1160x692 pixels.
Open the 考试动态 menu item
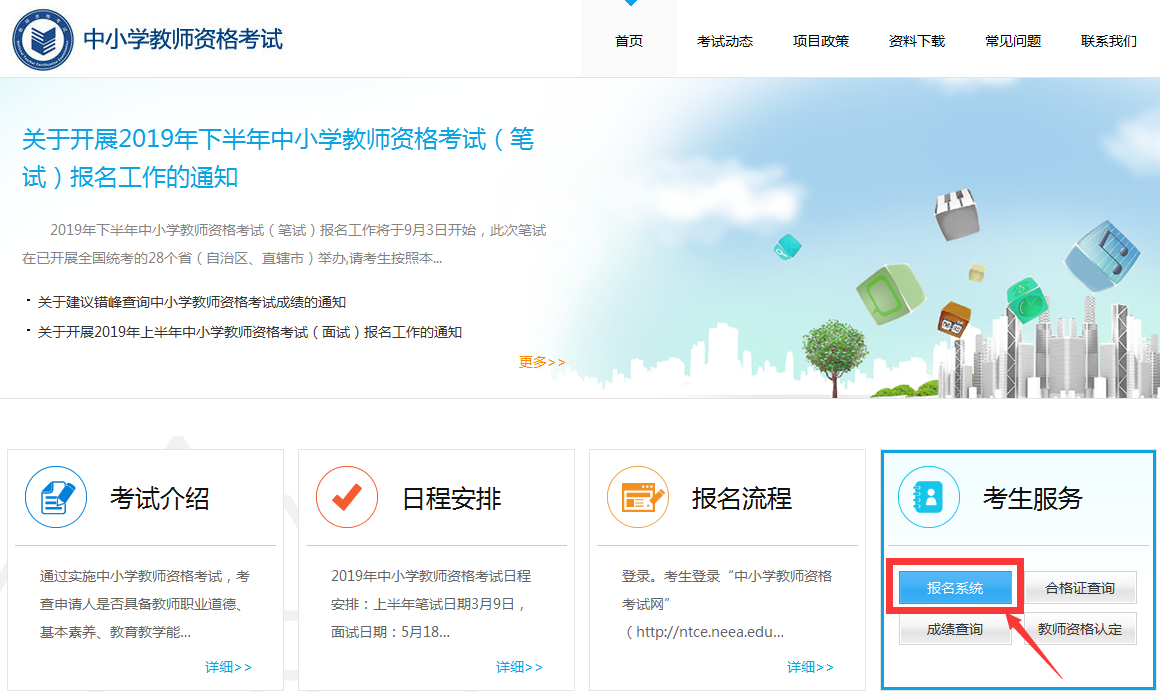click(x=725, y=41)
